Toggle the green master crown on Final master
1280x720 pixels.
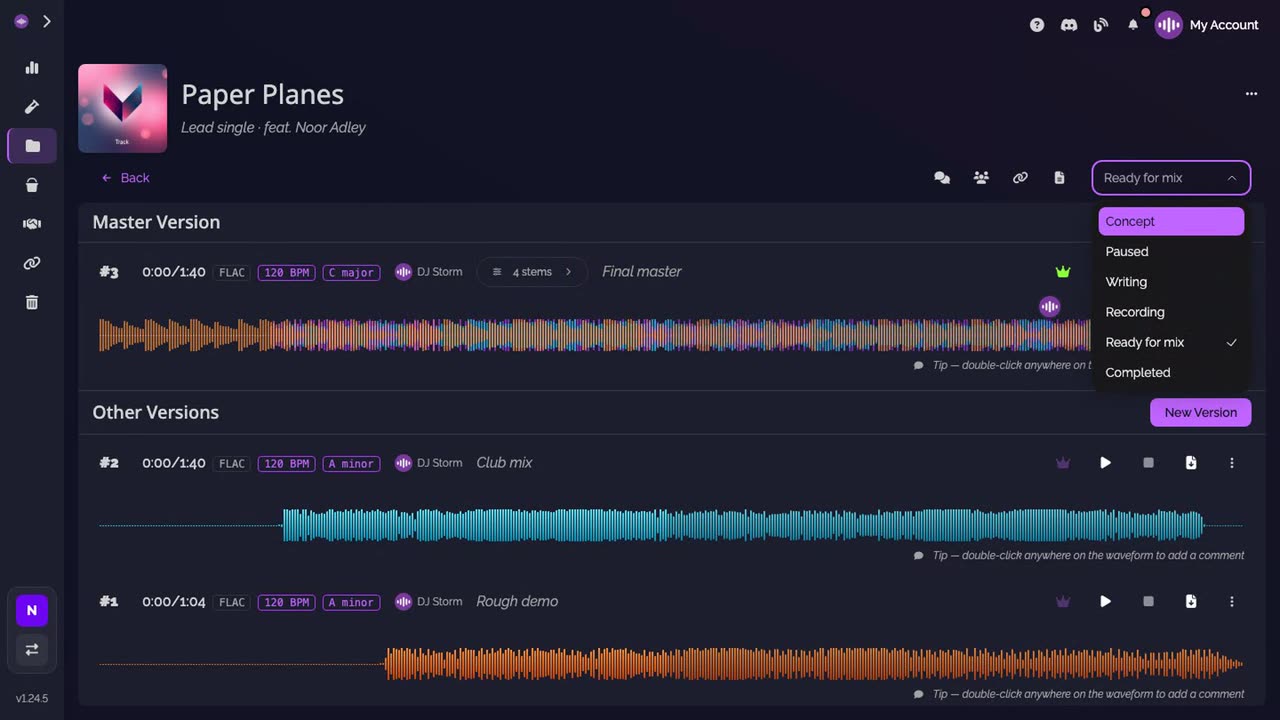pyautogui.click(x=1063, y=272)
